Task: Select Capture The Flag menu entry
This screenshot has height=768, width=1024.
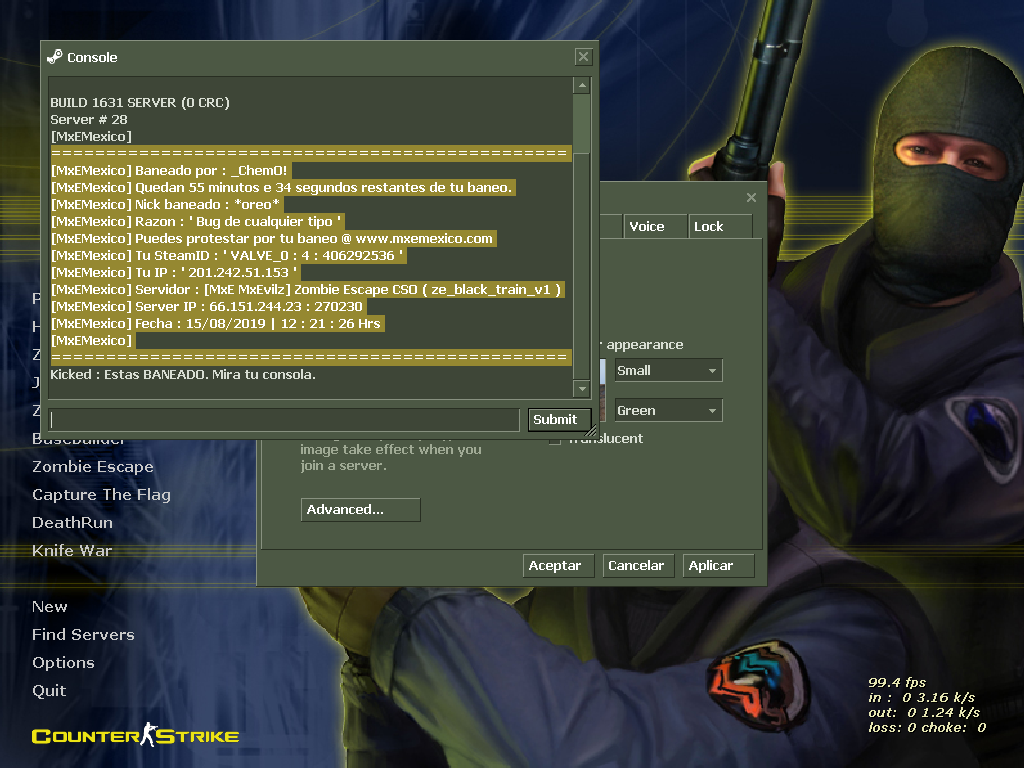Action: (101, 494)
